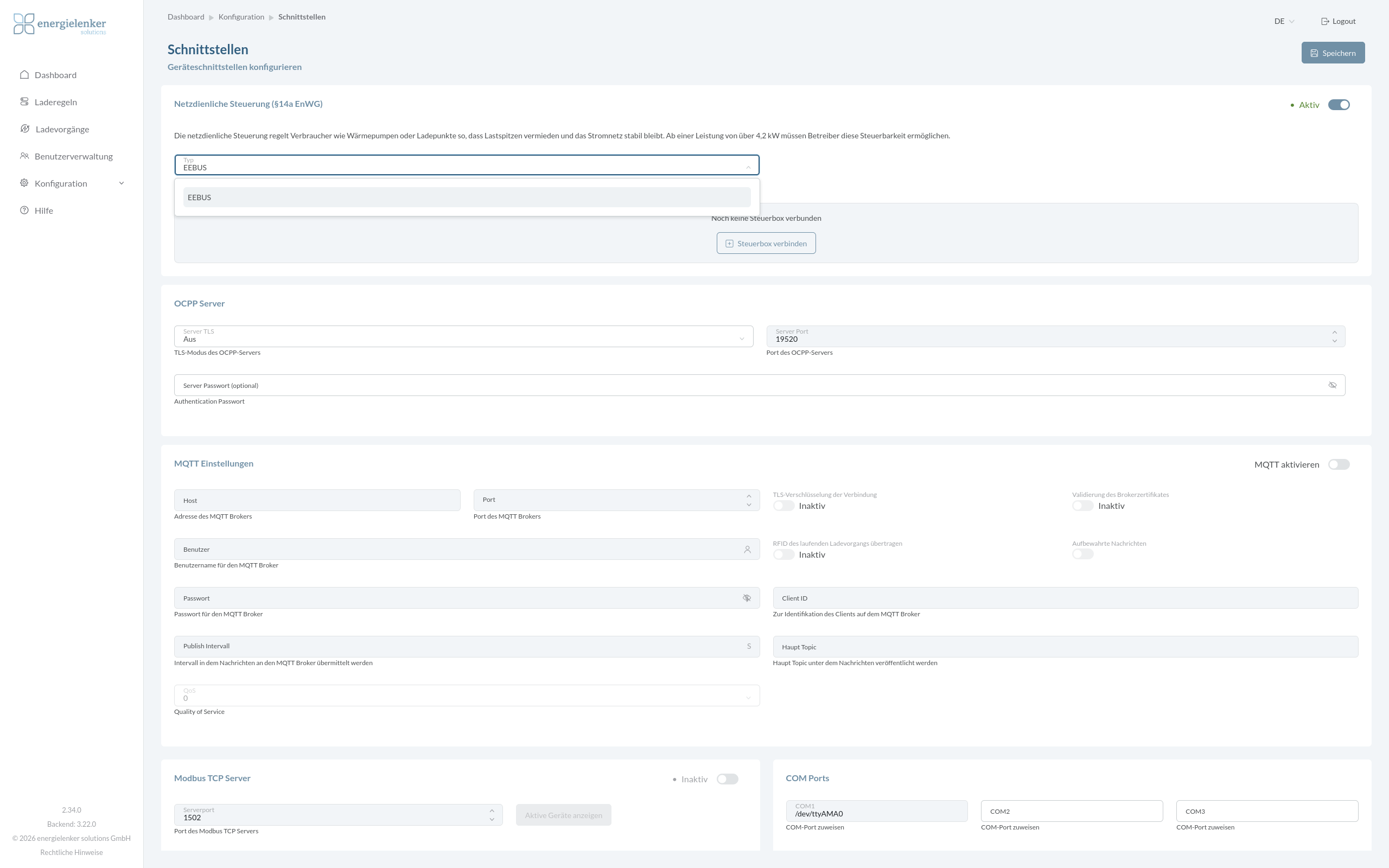This screenshot has width=1389, height=868.
Task: Open the DE language selector
Action: coord(1284,21)
